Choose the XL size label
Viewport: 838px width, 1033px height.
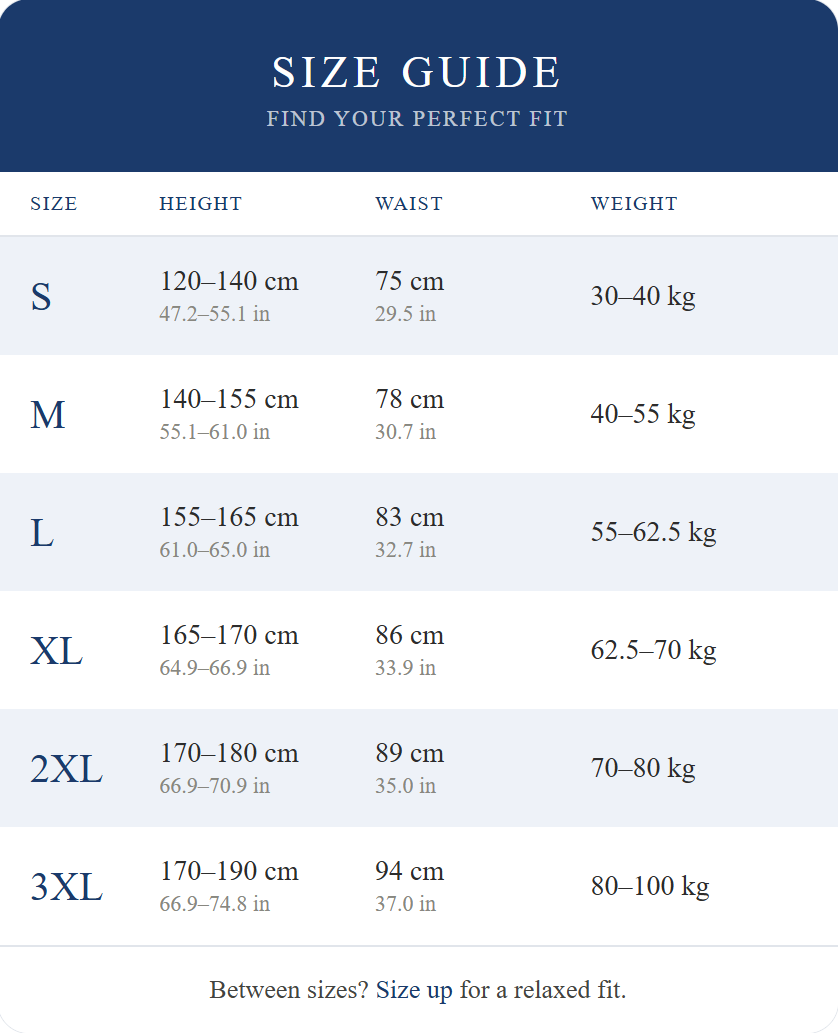[x=57, y=651]
